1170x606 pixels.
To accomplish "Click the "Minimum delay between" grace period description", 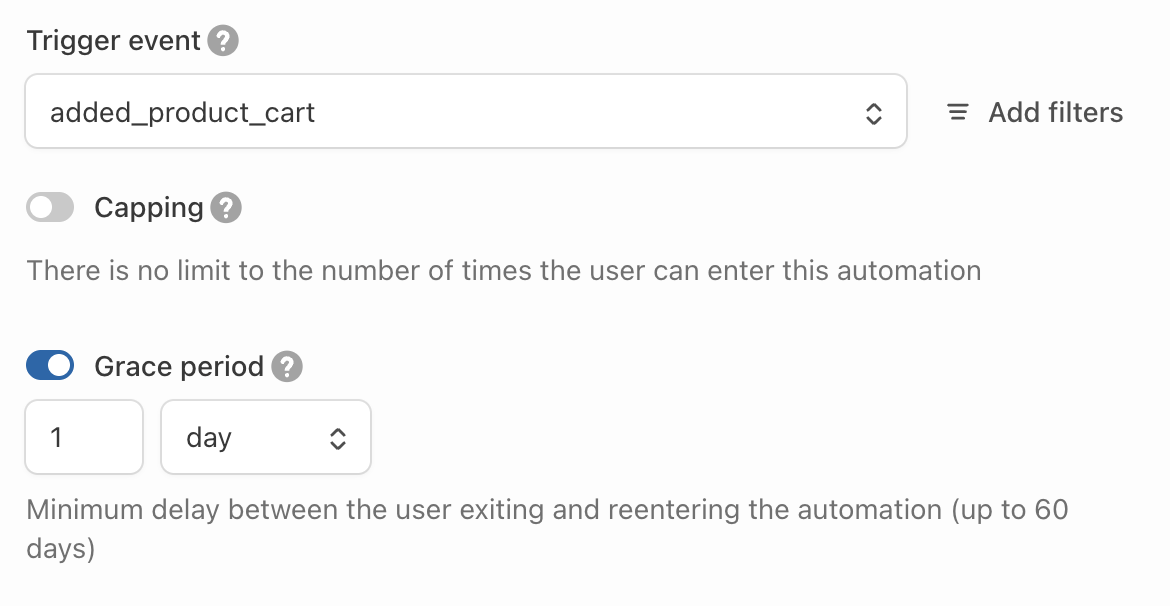I will pos(547,510).
